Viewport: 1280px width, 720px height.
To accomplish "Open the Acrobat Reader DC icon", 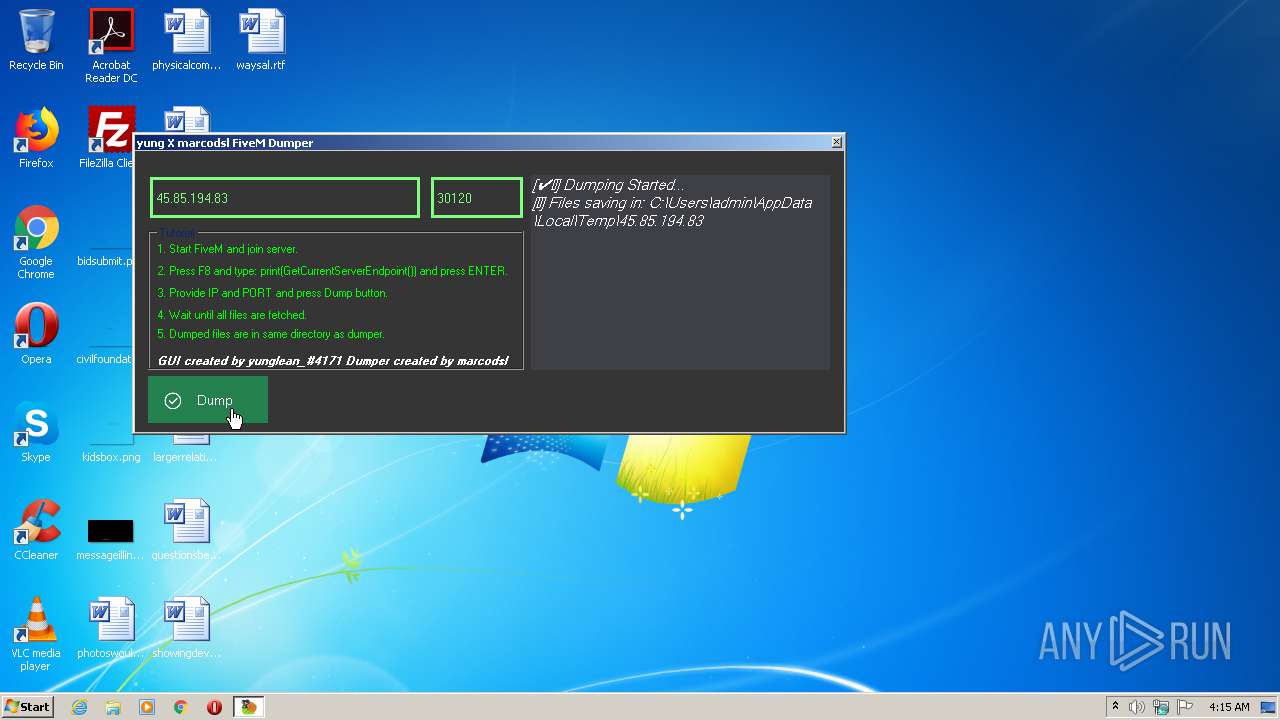I will point(111,46).
